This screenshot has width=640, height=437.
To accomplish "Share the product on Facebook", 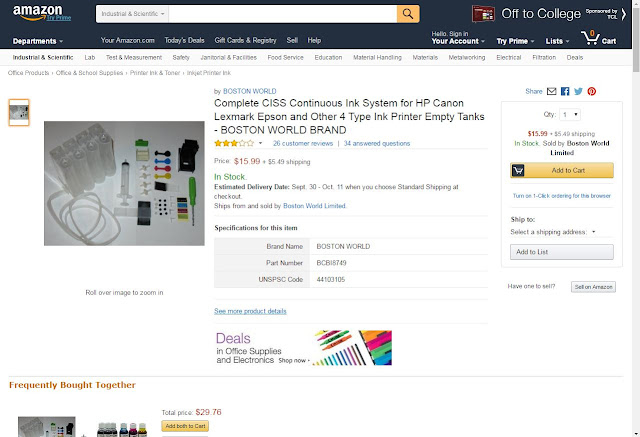I will point(565,91).
